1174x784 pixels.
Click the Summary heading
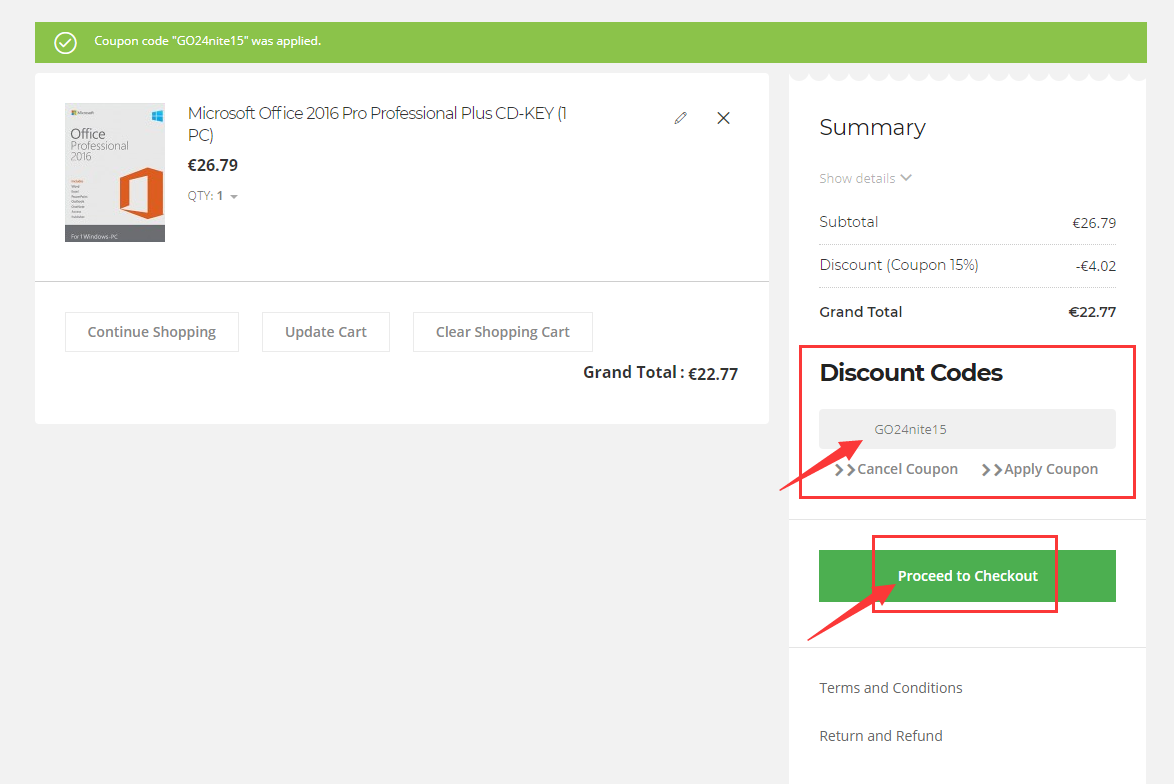click(872, 127)
